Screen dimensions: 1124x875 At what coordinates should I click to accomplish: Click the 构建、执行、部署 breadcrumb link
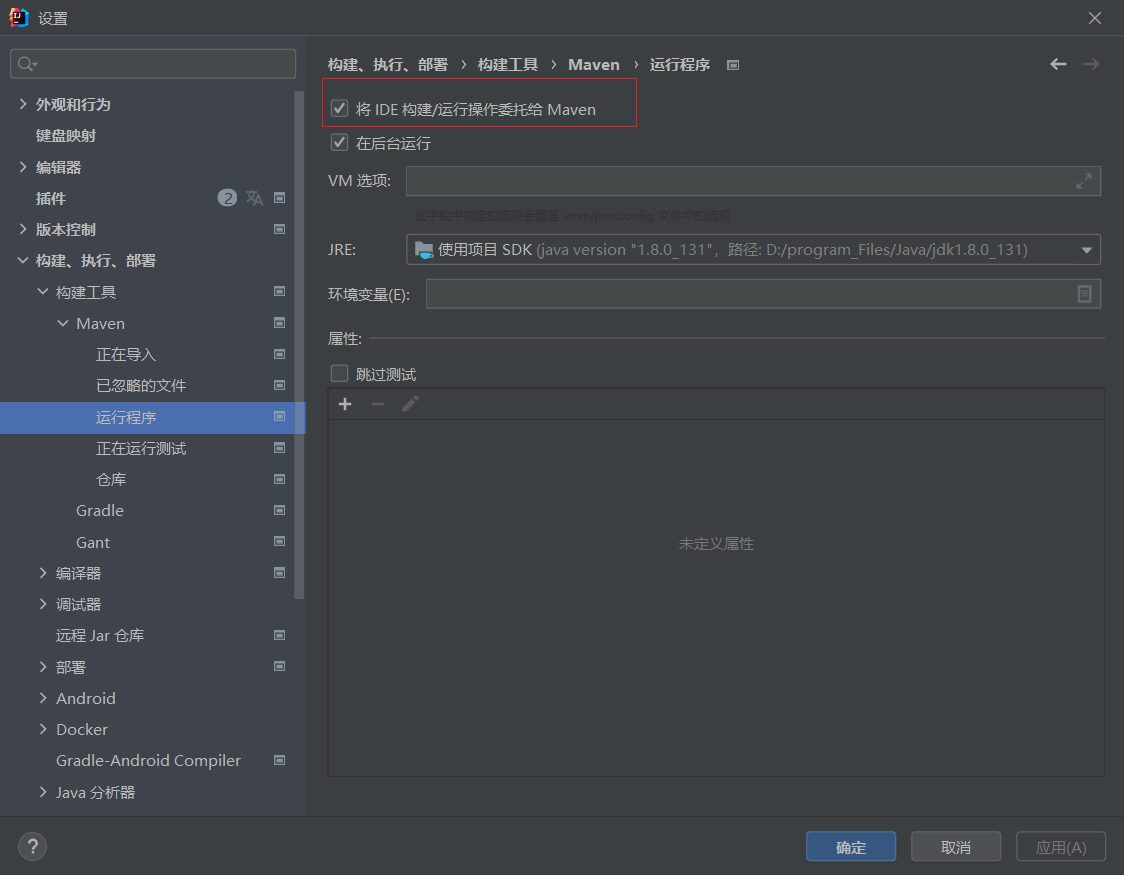(x=388, y=64)
